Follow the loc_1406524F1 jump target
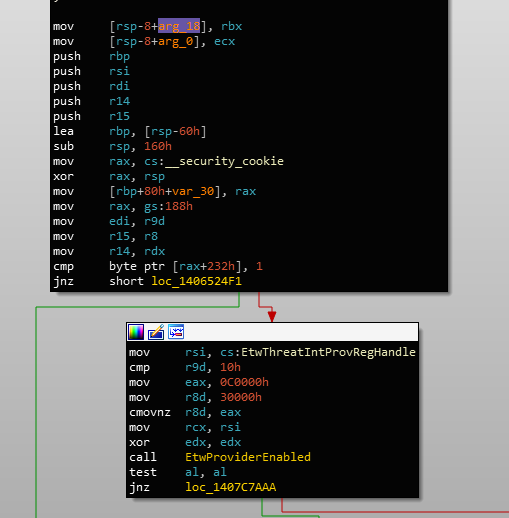The height and width of the screenshot is (518, 509). (x=196, y=281)
